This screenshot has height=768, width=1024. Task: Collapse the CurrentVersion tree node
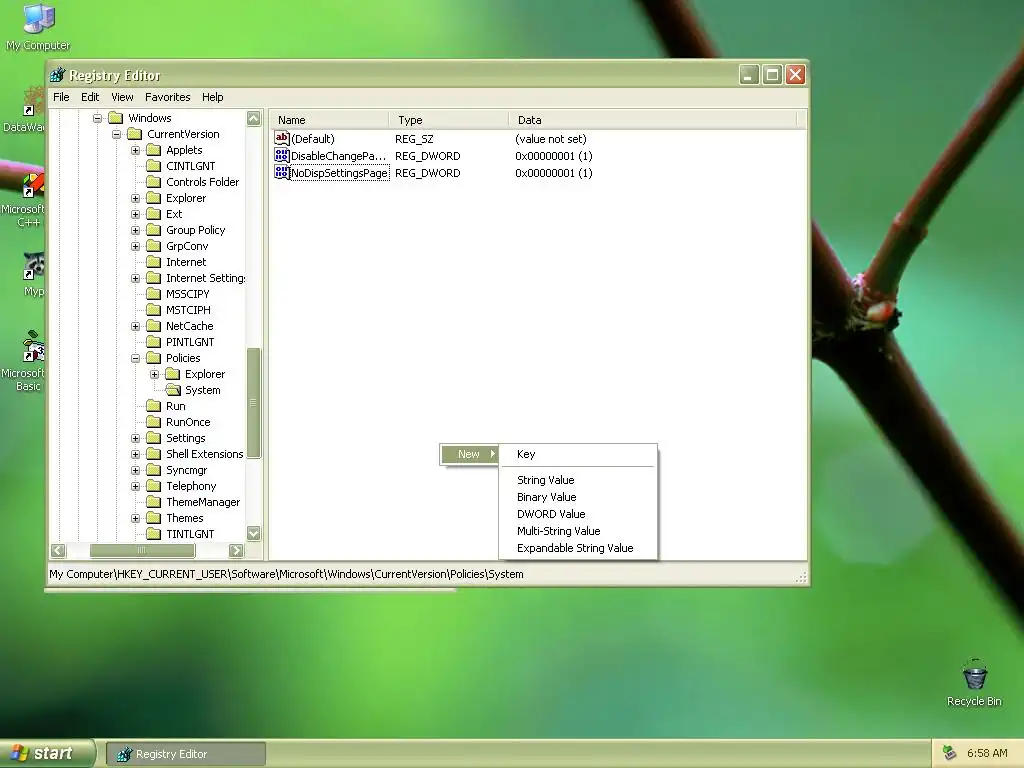(116, 135)
